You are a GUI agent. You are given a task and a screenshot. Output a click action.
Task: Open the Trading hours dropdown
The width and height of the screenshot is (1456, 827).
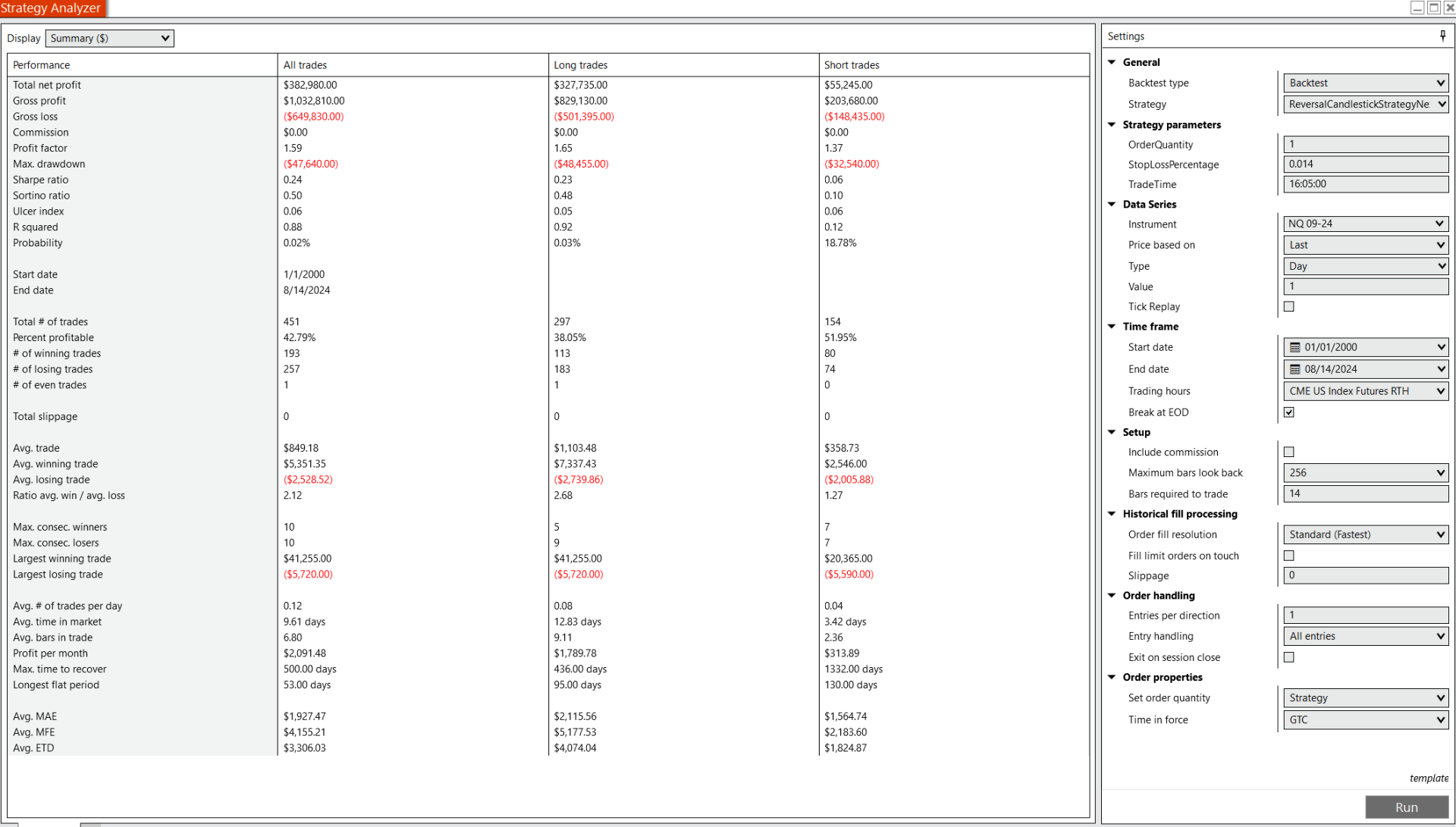coord(1365,391)
